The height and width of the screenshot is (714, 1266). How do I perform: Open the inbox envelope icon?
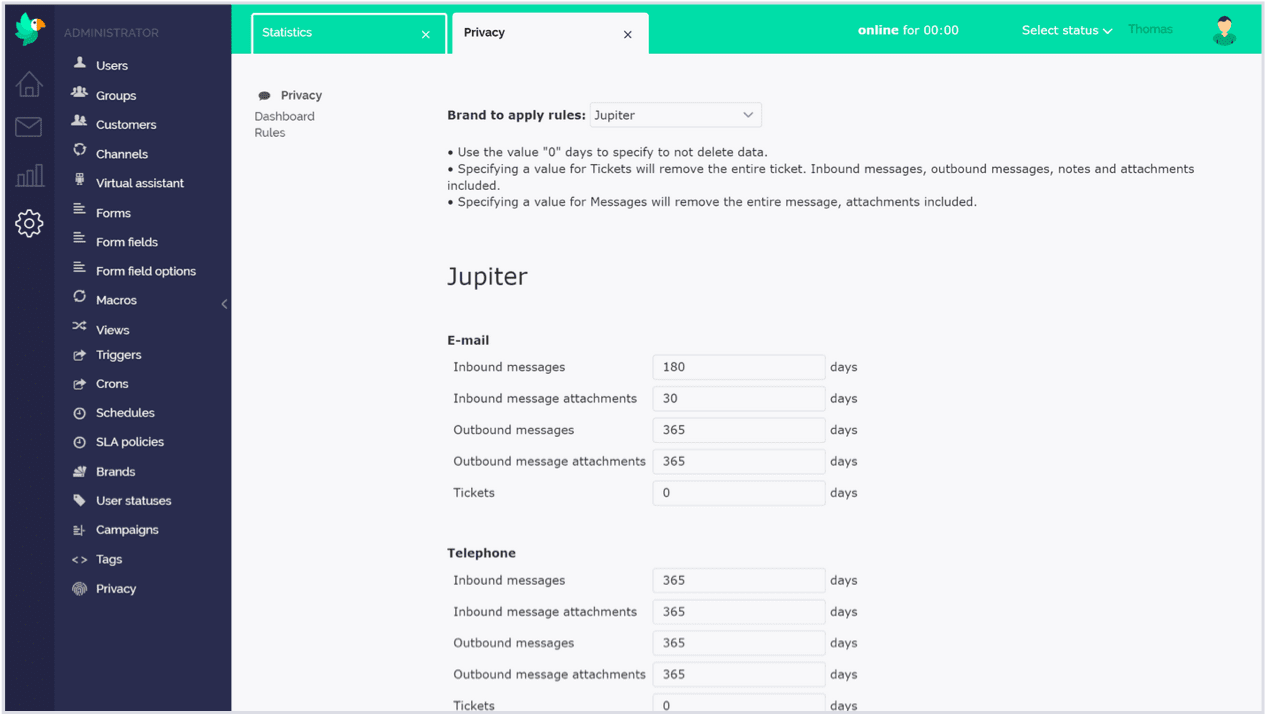(x=28, y=126)
